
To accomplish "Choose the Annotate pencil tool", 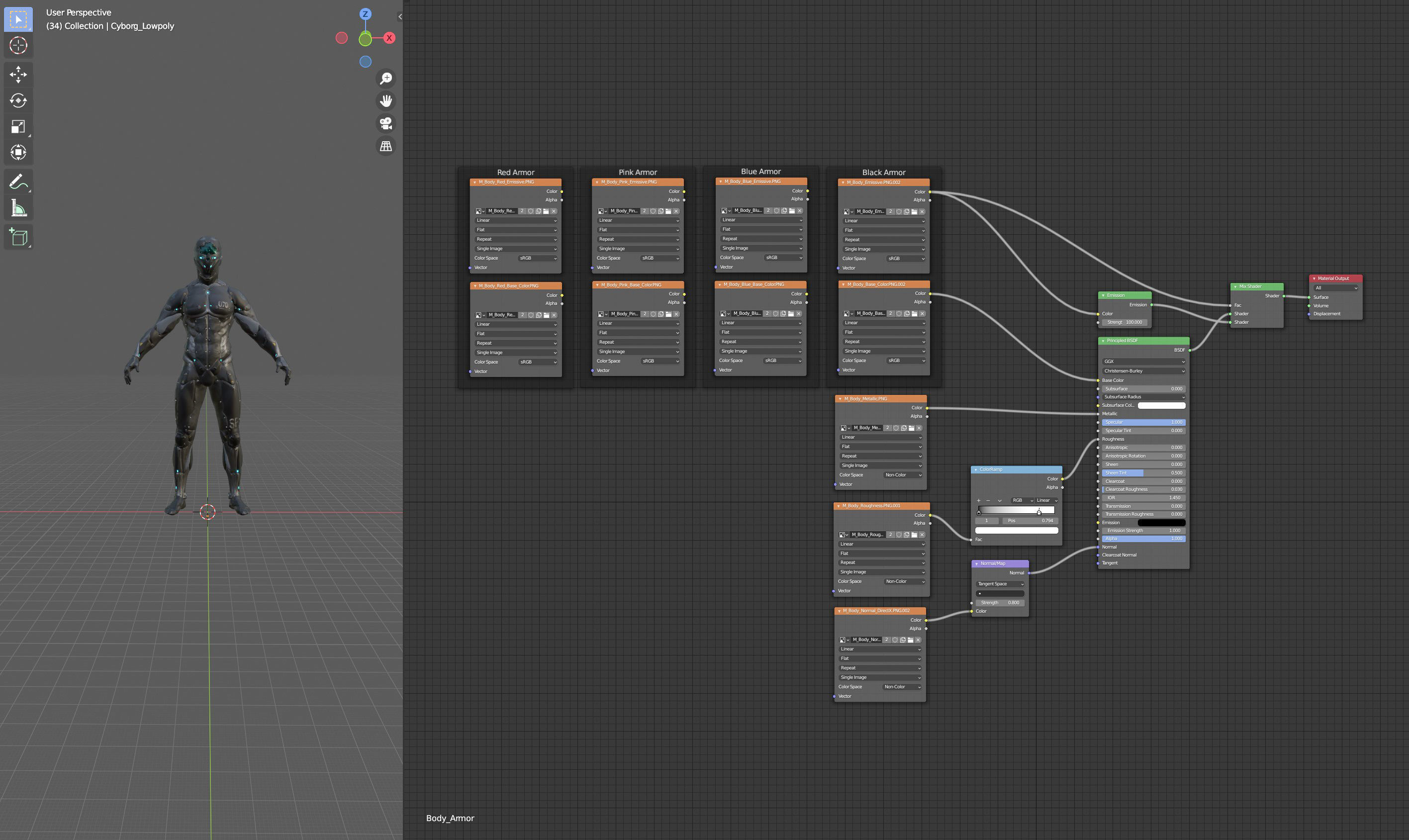I will (x=18, y=182).
